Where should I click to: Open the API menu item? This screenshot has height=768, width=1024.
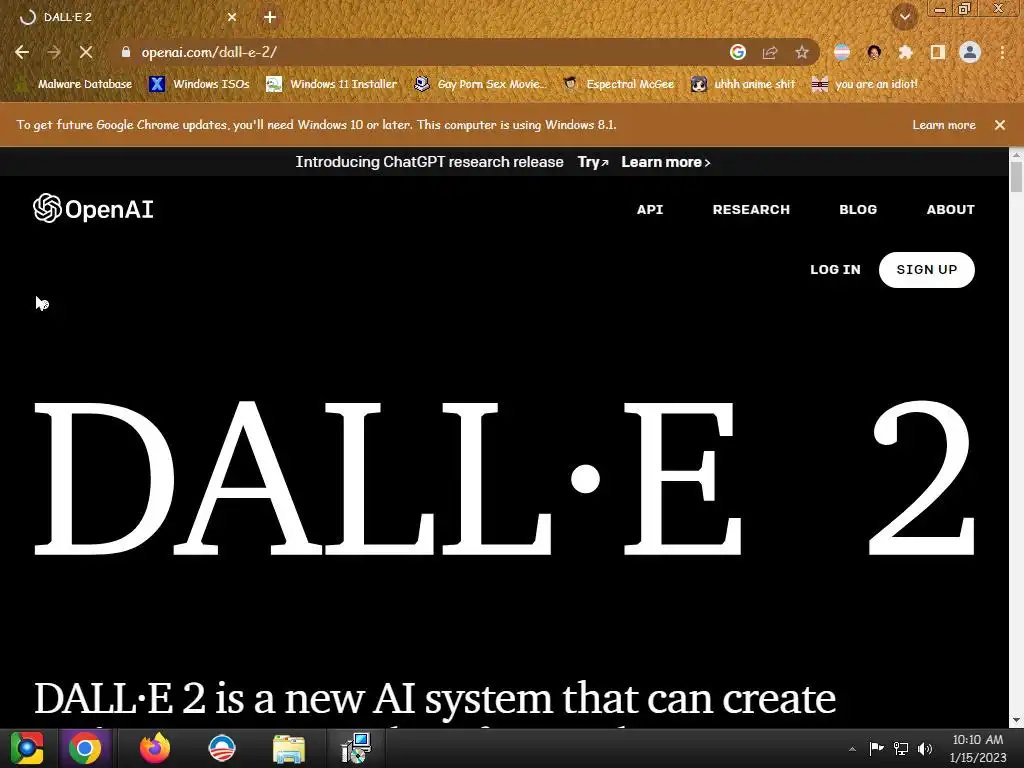click(650, 210)
